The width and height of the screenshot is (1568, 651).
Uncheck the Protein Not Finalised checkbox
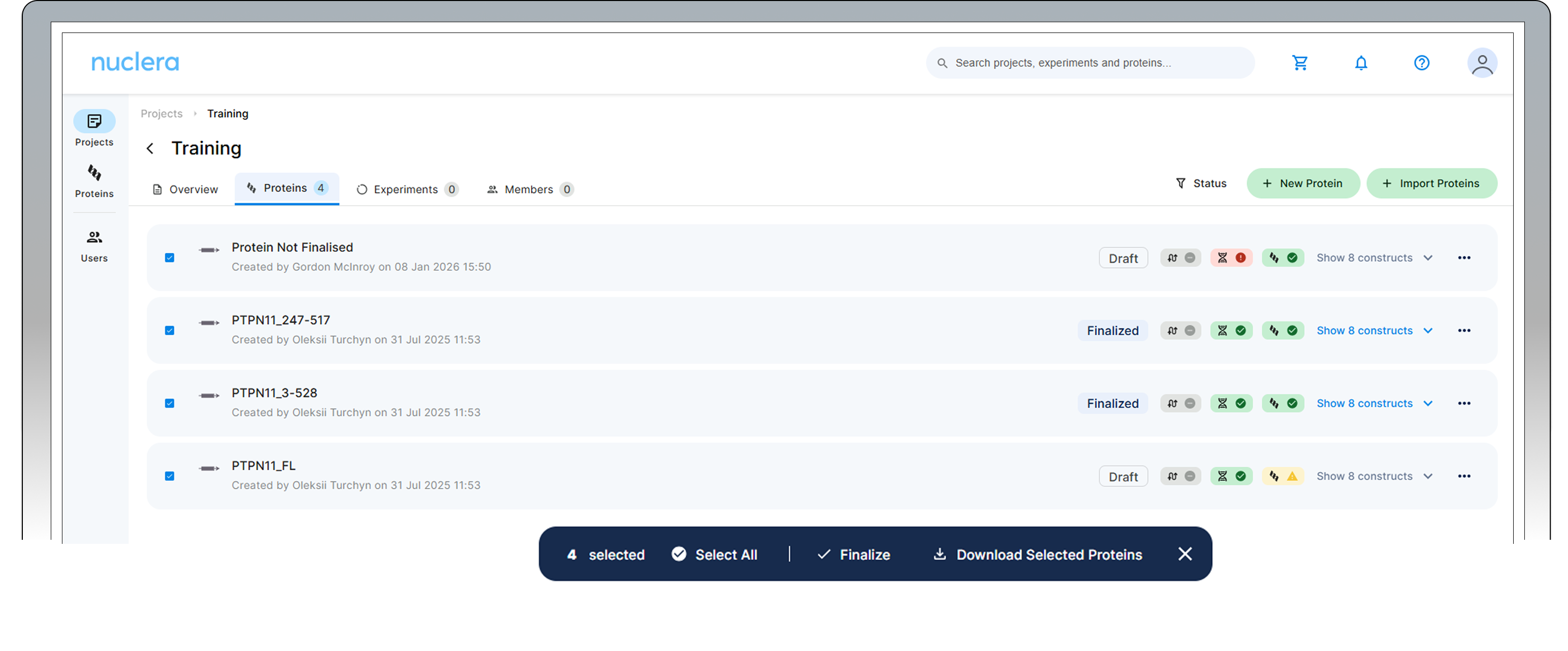coord(170,258)
